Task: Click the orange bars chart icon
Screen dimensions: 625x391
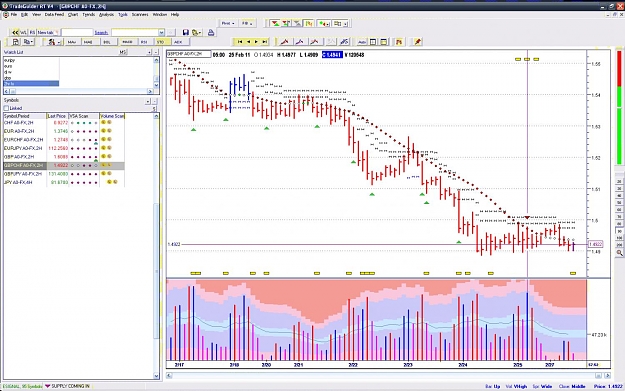Action: tap(399, 41)
